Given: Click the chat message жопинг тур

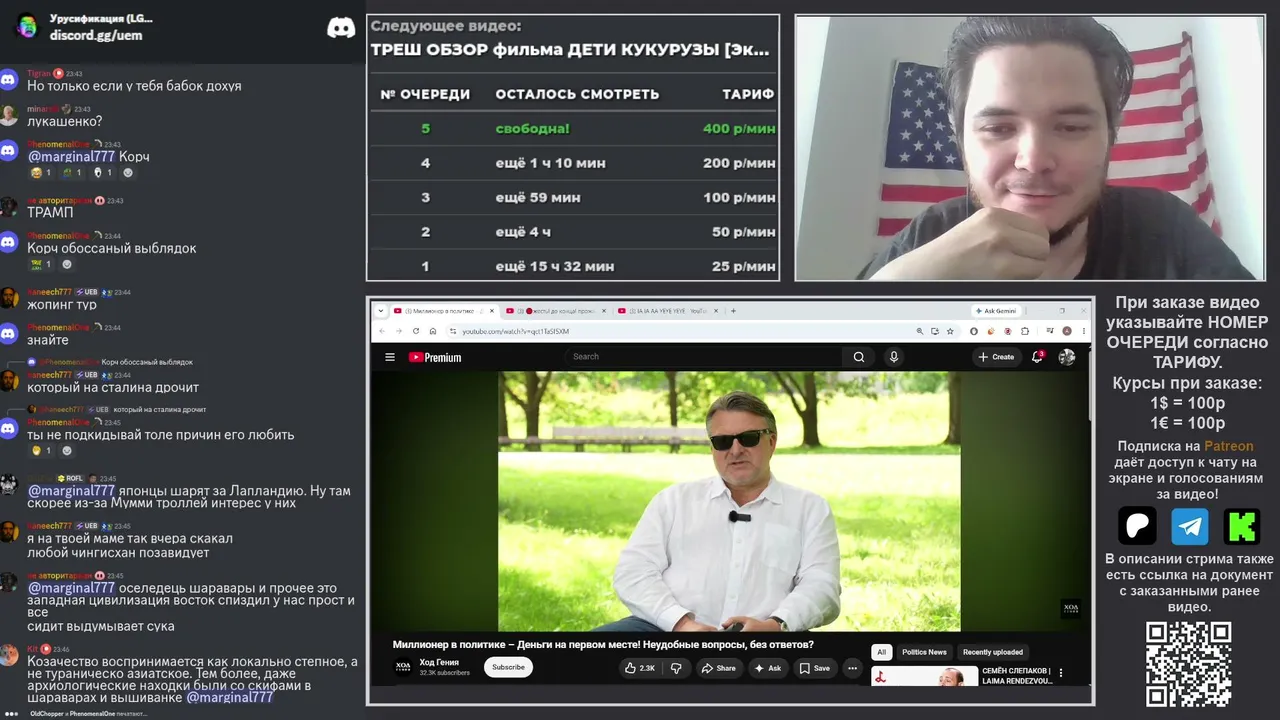Looking at the screenshot, I should (62, 304).
